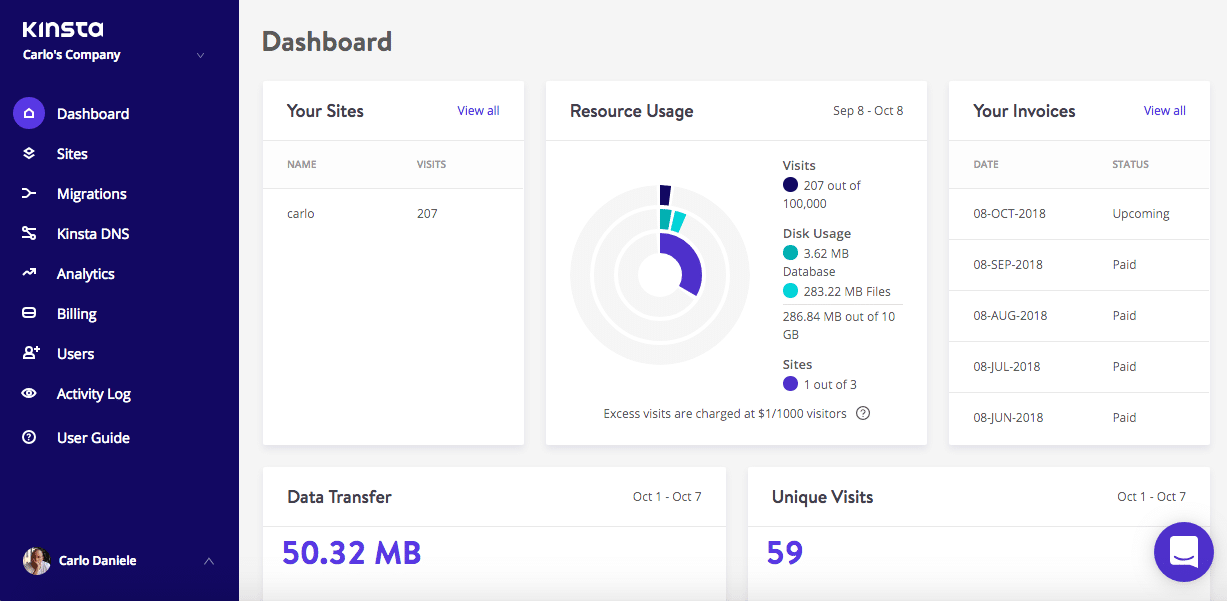The width and height of the screenshot is (1227, 601).
Task: Open the help tooltip about excess visit charges
Action: (863, 413)
